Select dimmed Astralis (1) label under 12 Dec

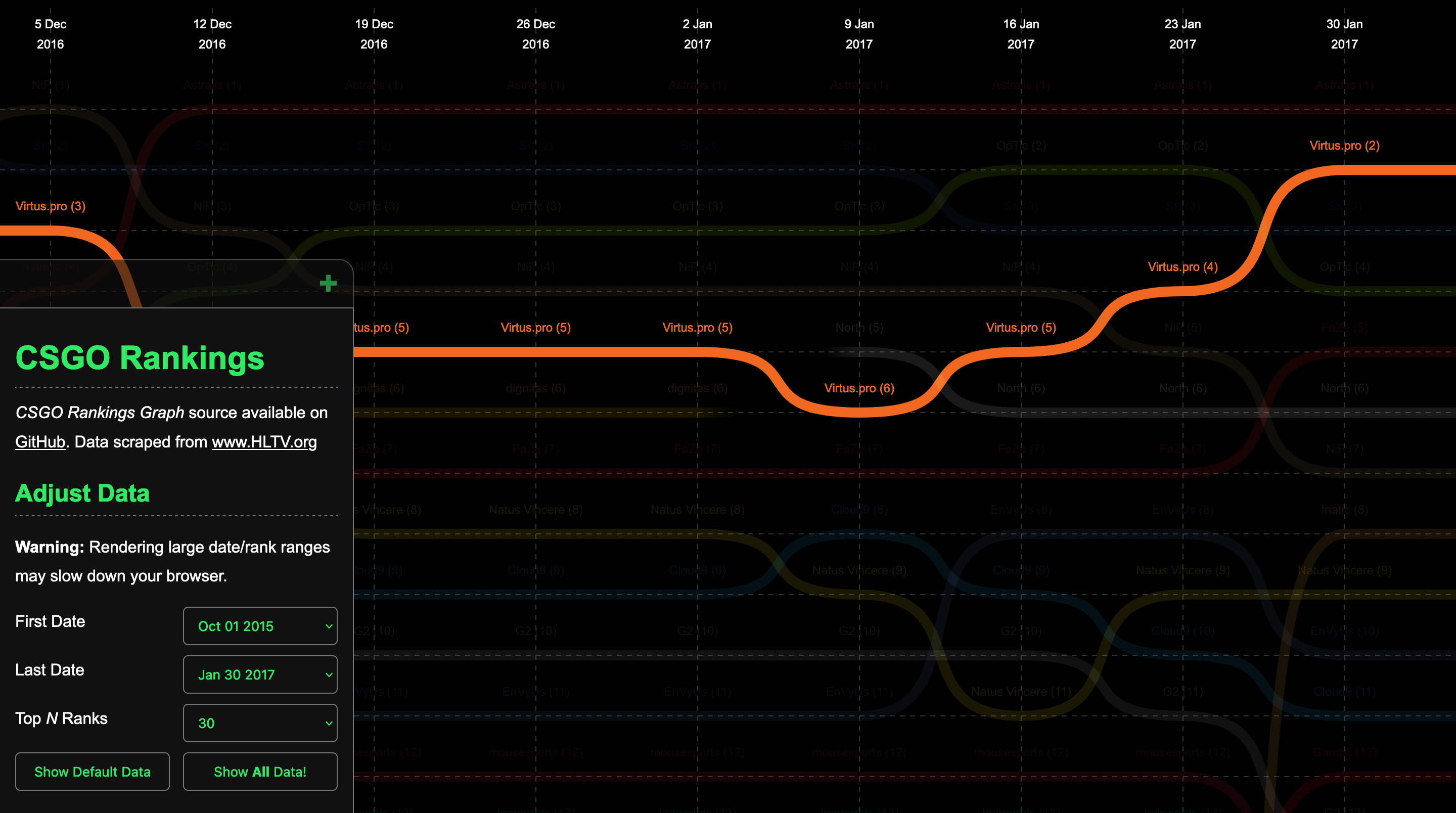(x=212, y=85)
